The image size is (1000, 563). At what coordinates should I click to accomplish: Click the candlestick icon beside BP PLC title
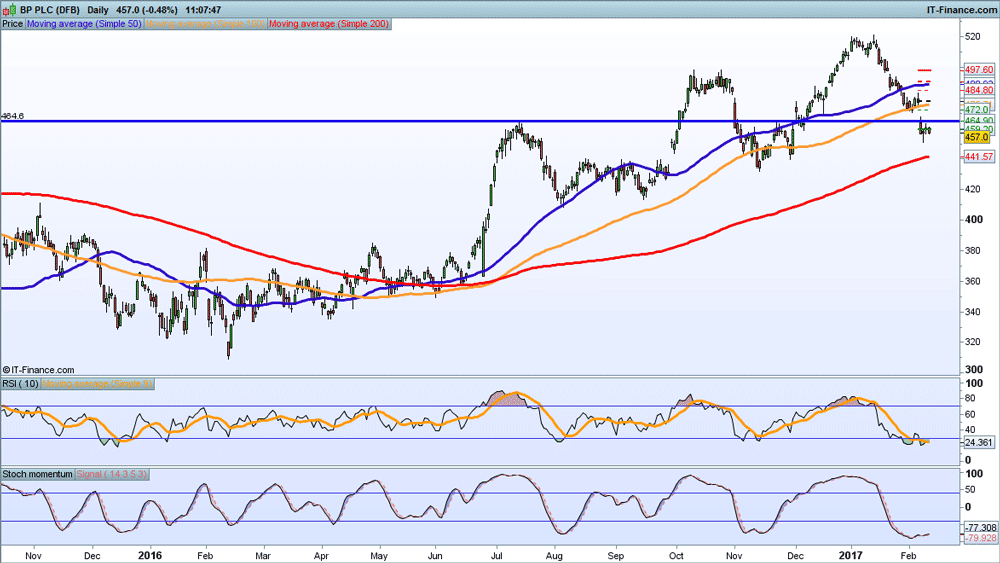pyautogui.click(x=9, y=9)
